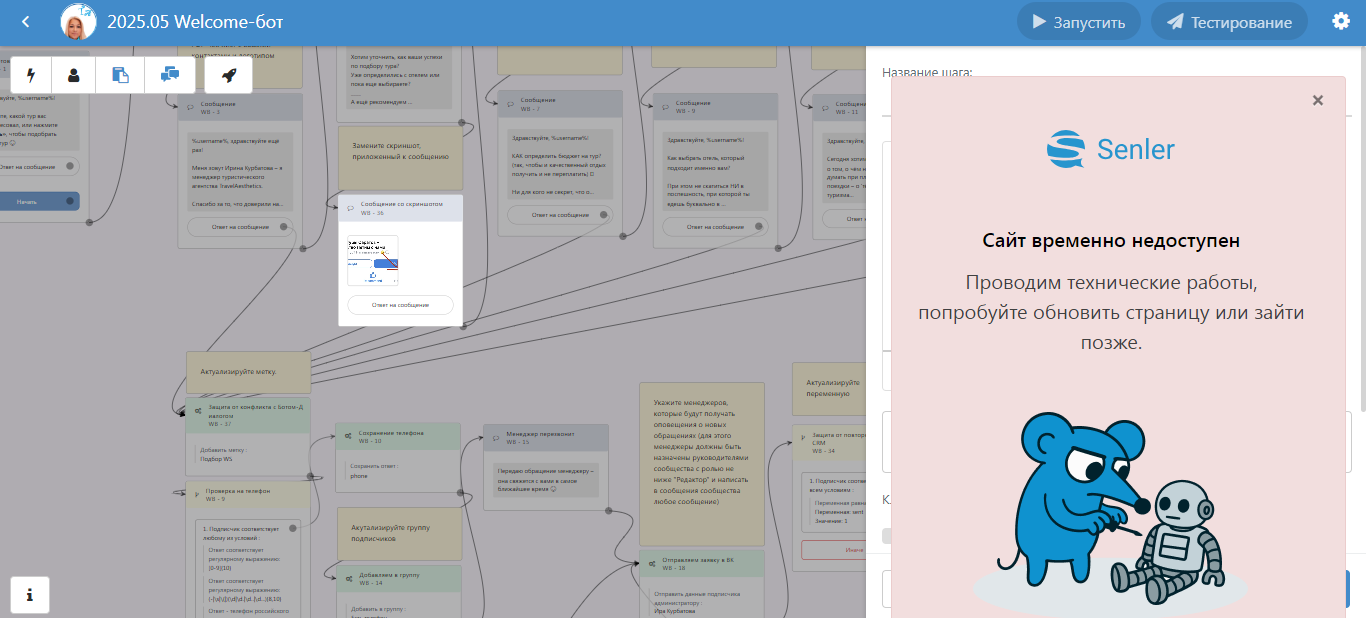Select the Сообщение WB - 7 node header
Screen dimensions: 1366x618
560,104
